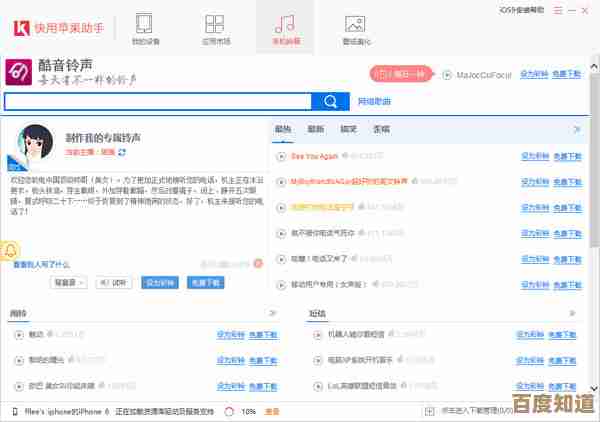Play the See You Again ringtone

(x=282, y=157)
